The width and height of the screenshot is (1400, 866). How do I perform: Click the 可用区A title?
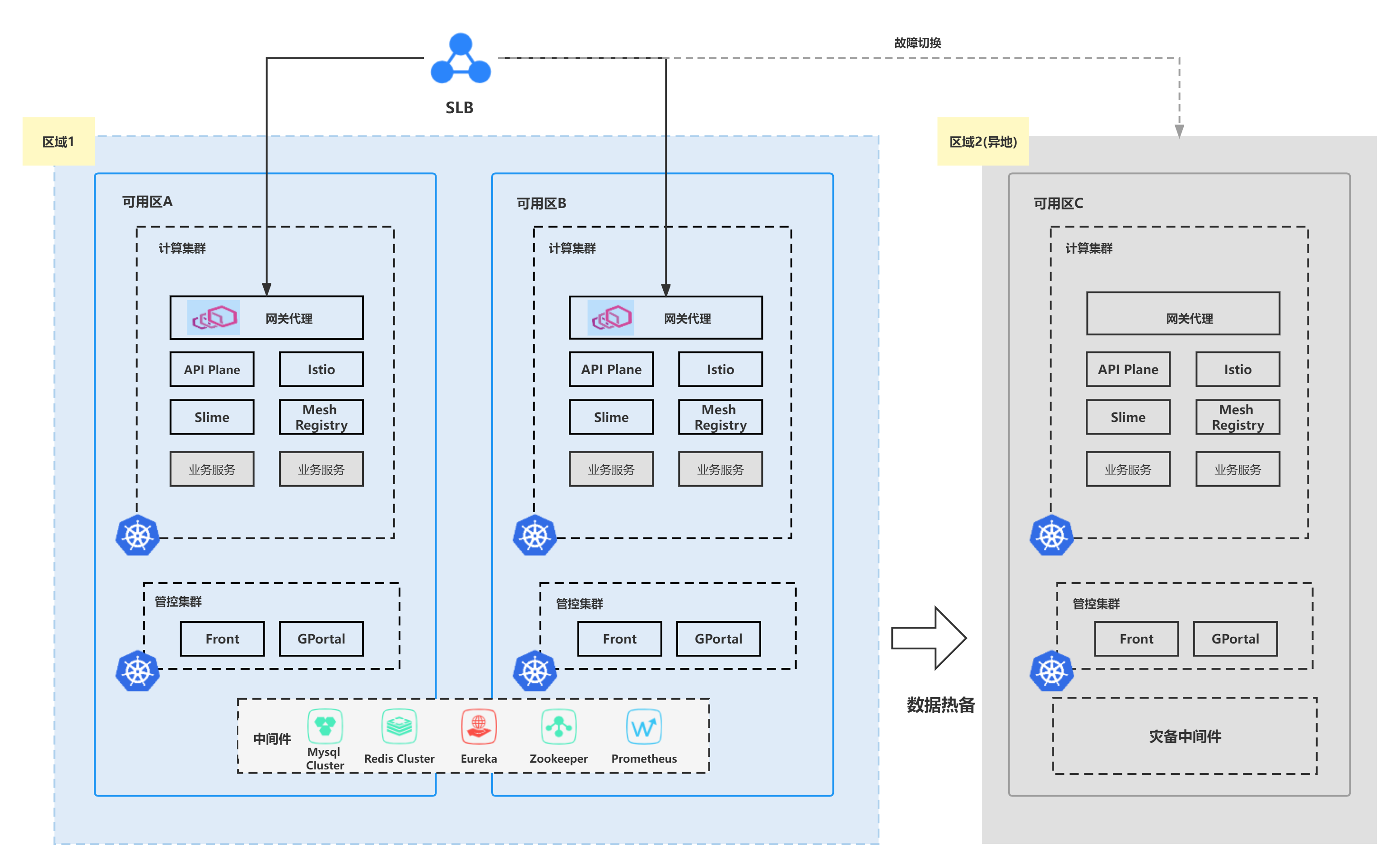[x=147, y=202]
